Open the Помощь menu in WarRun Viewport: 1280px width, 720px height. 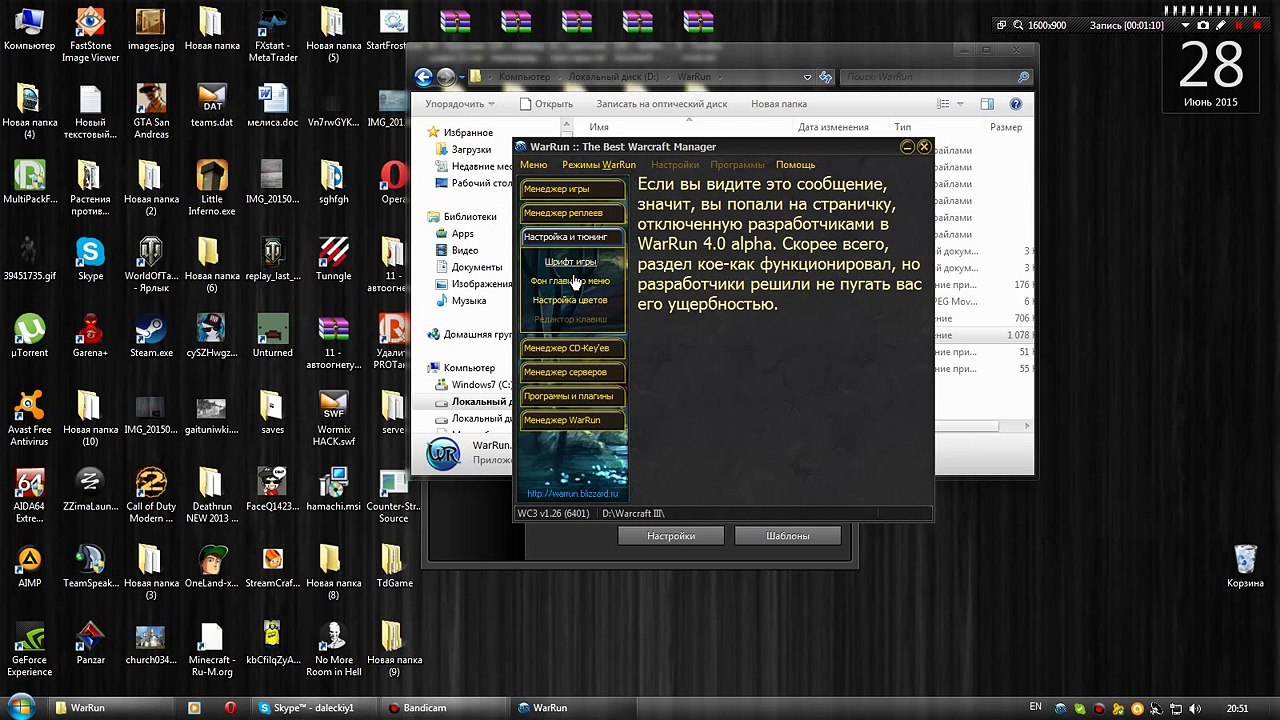(x=795, y=165)
